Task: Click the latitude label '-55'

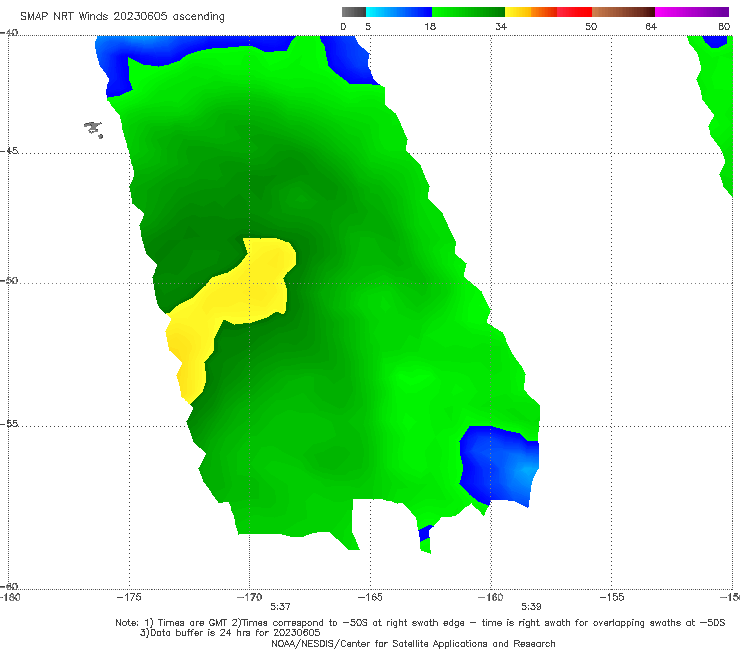Action: tap(9, 423)
